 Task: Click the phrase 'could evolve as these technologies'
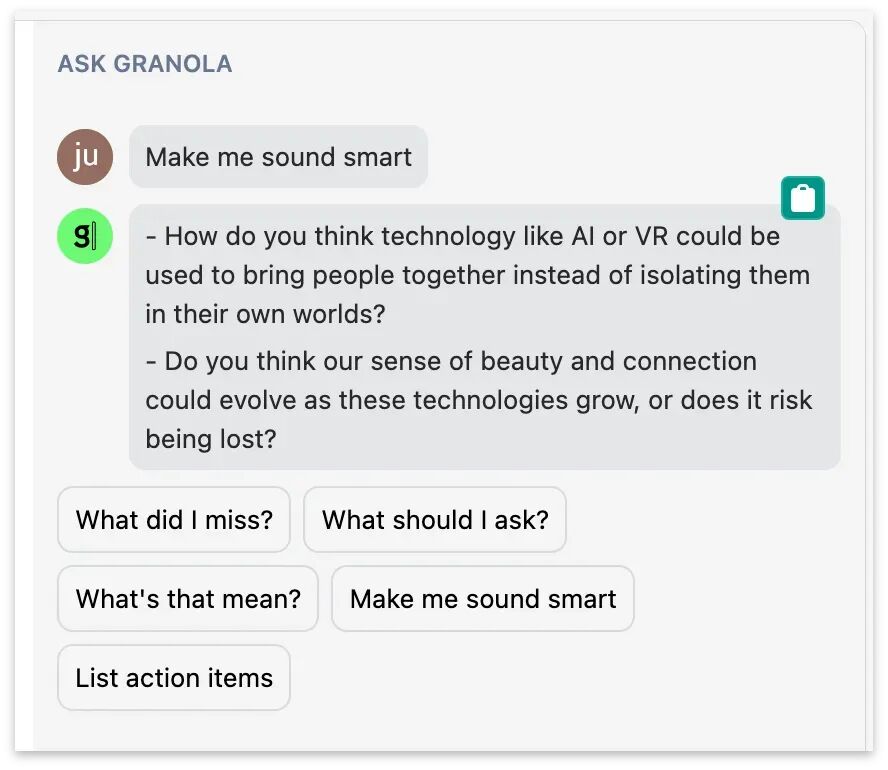click(x=356, y=401)
